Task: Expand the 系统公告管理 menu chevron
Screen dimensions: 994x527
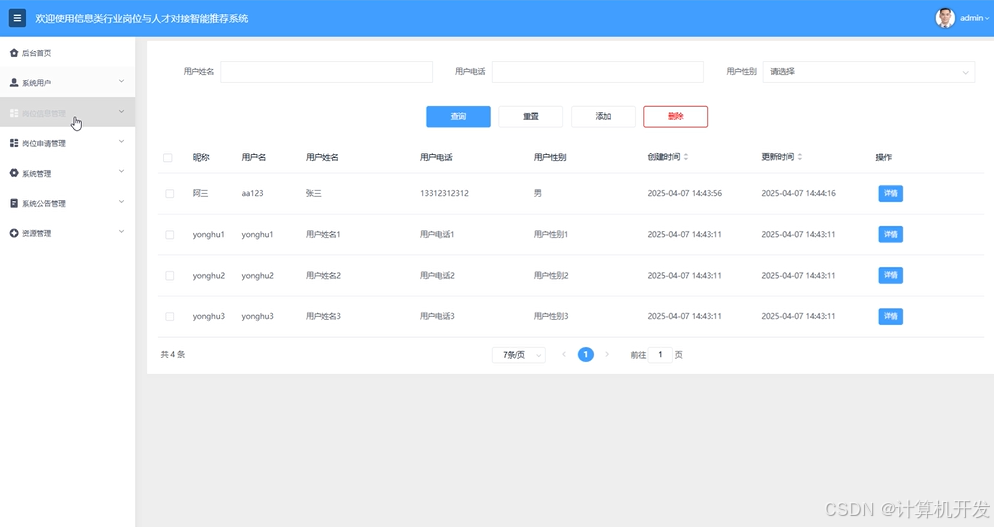Action: point(121,202)
